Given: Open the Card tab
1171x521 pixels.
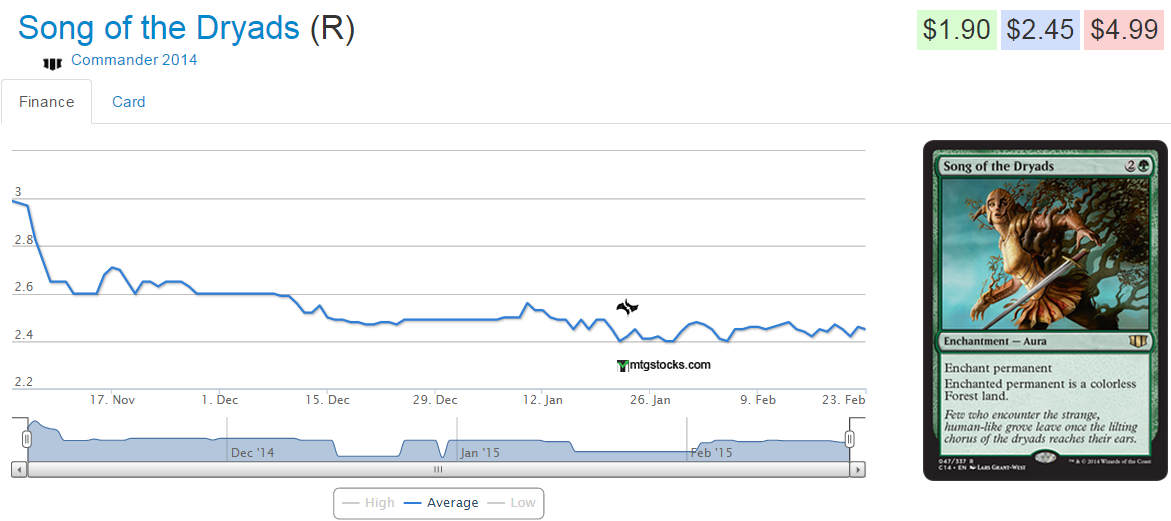Looking at the screenshot, I should (x=128, y=102).
